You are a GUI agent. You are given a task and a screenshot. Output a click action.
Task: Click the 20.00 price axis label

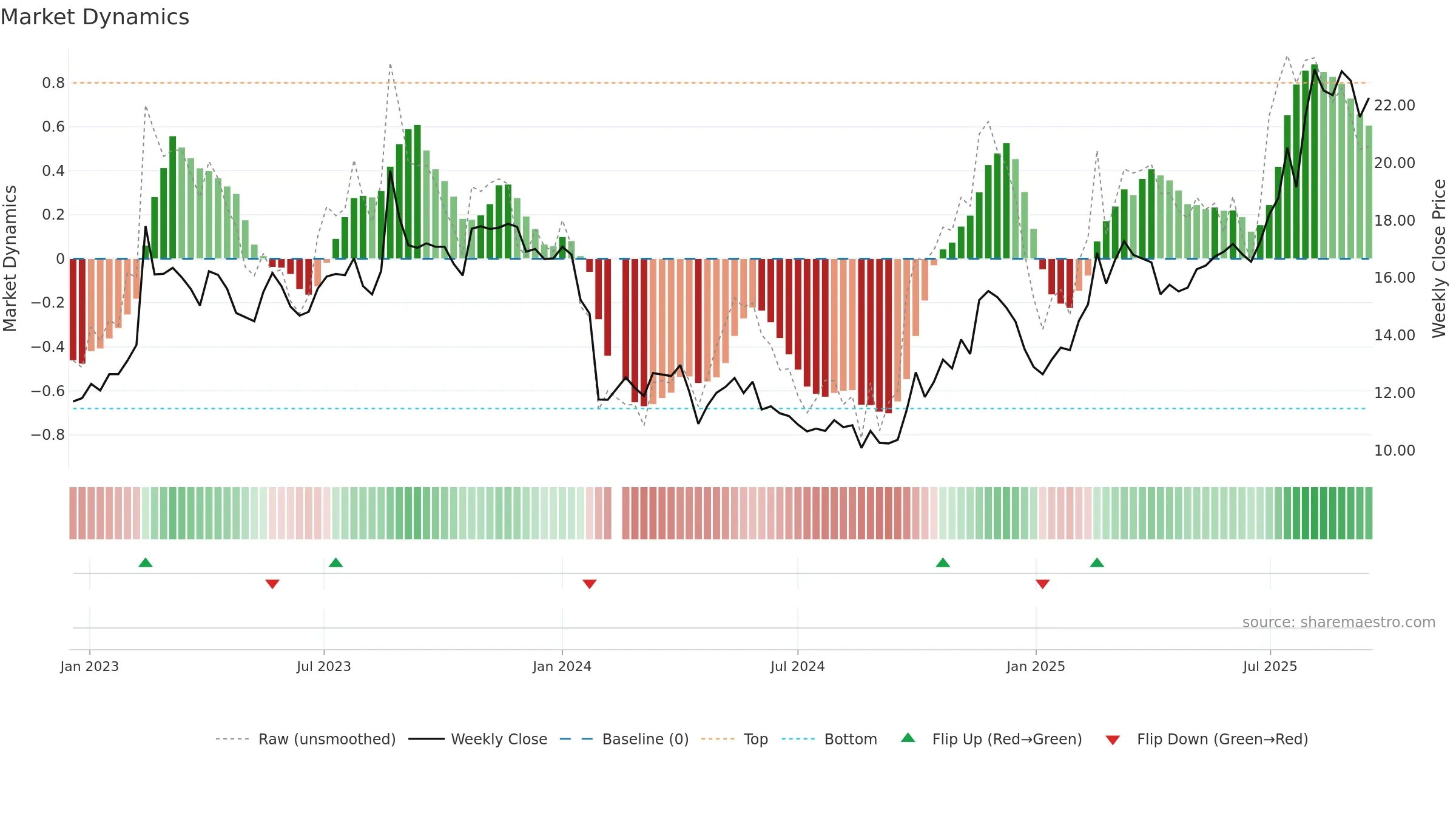1395,163
